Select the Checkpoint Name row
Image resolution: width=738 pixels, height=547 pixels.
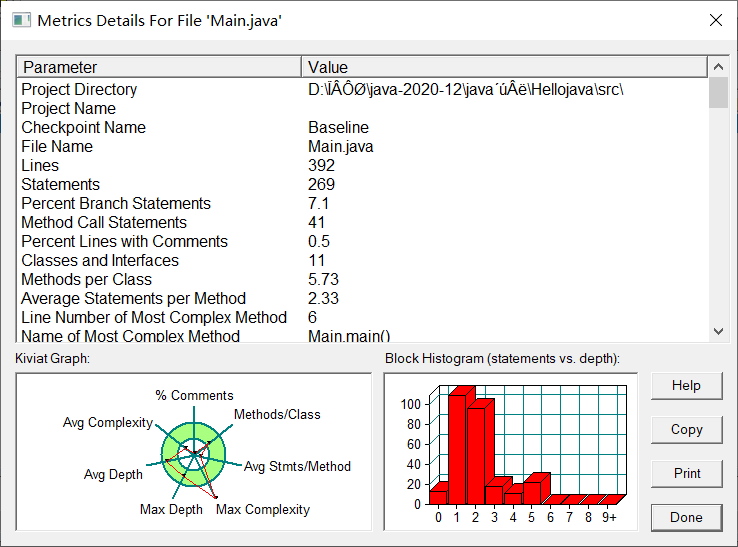pyautogui.click(x=362, y=128)
